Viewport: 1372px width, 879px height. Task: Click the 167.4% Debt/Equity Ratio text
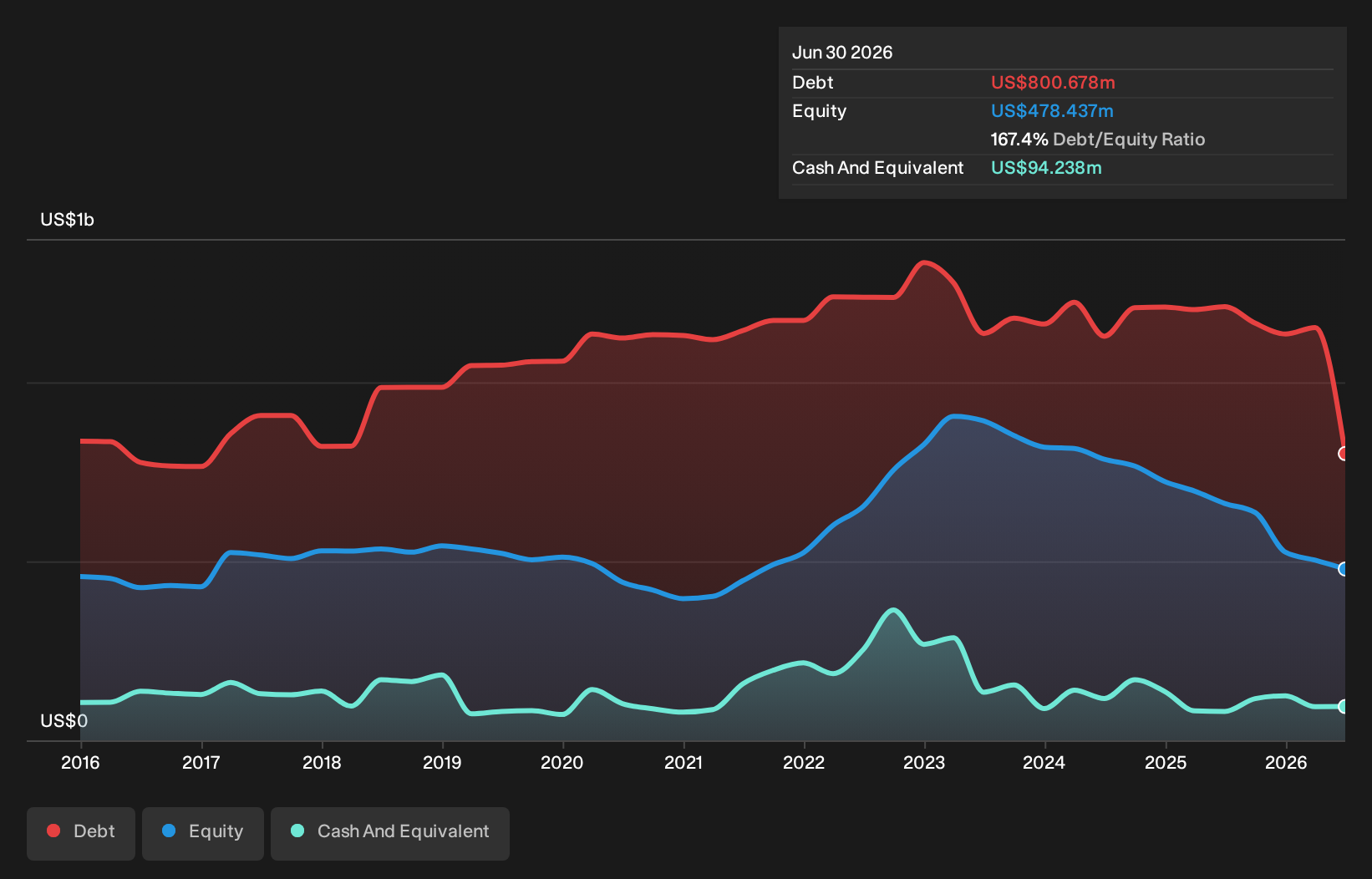point(1098,140)
